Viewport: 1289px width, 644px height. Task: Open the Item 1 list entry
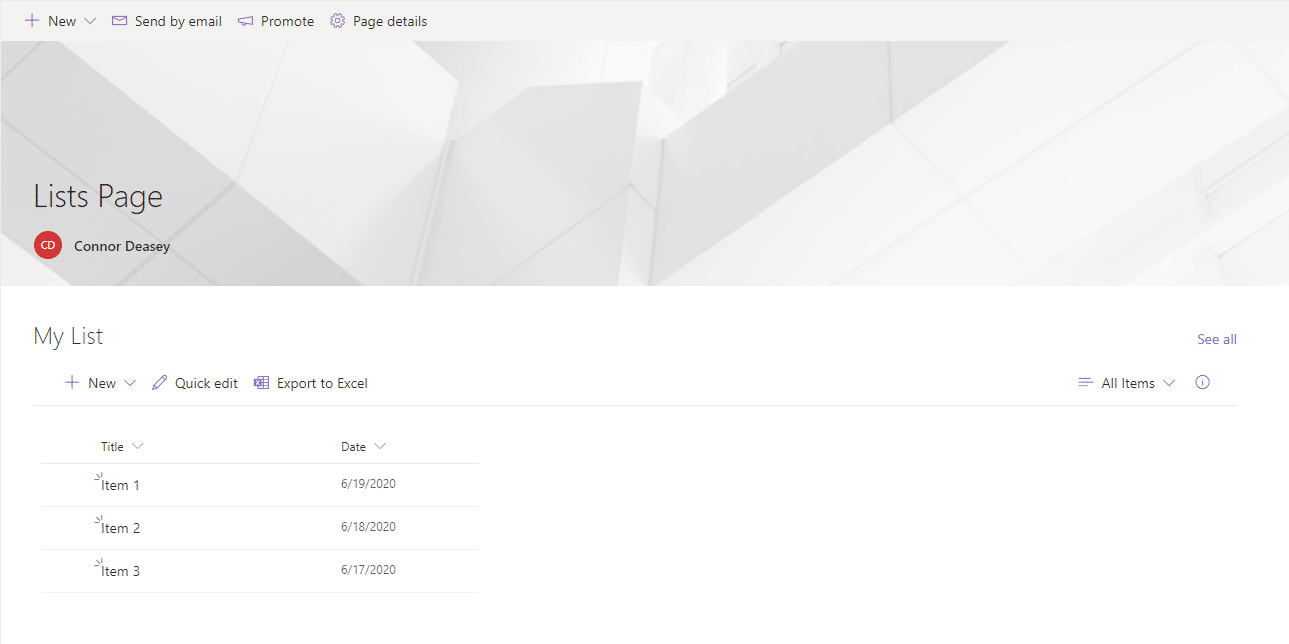click(120, 485)
